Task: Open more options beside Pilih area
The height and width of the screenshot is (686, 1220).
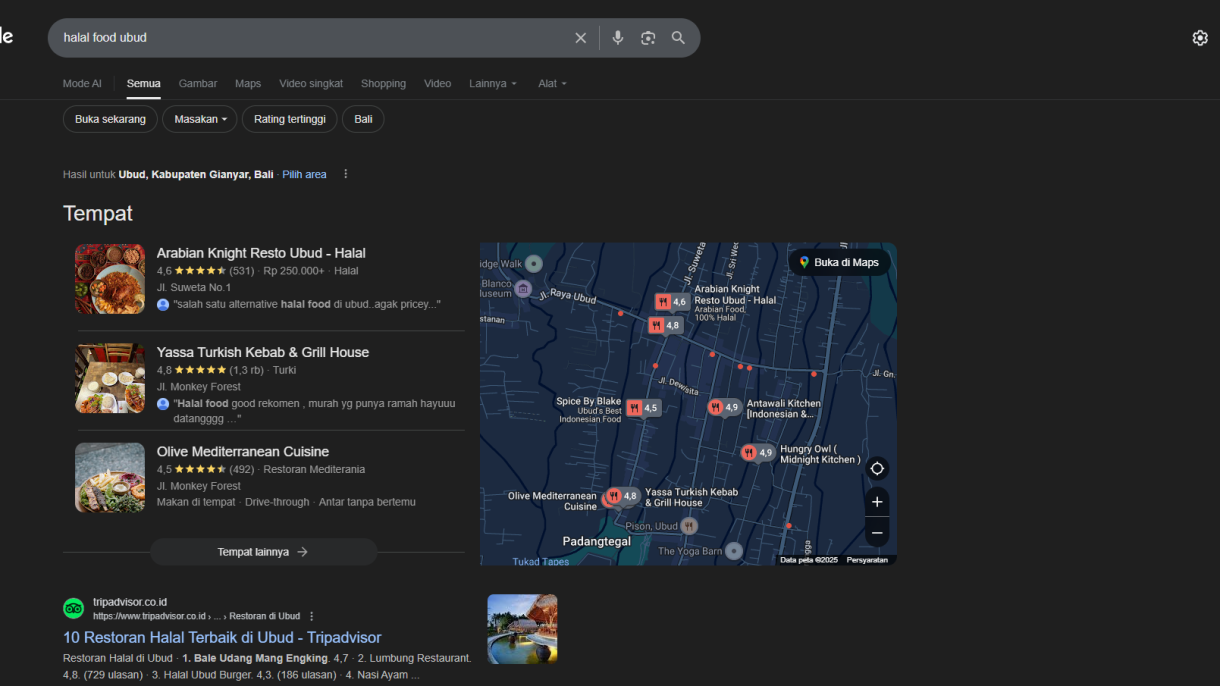Action: 346,174
